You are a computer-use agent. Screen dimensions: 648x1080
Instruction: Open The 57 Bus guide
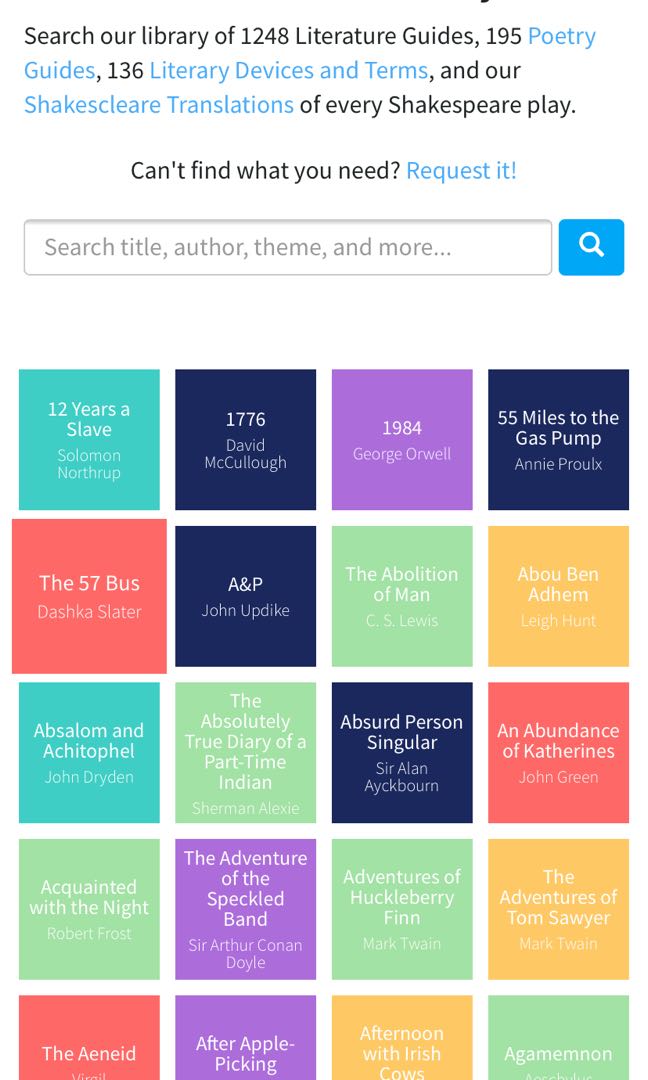point(88,596)
